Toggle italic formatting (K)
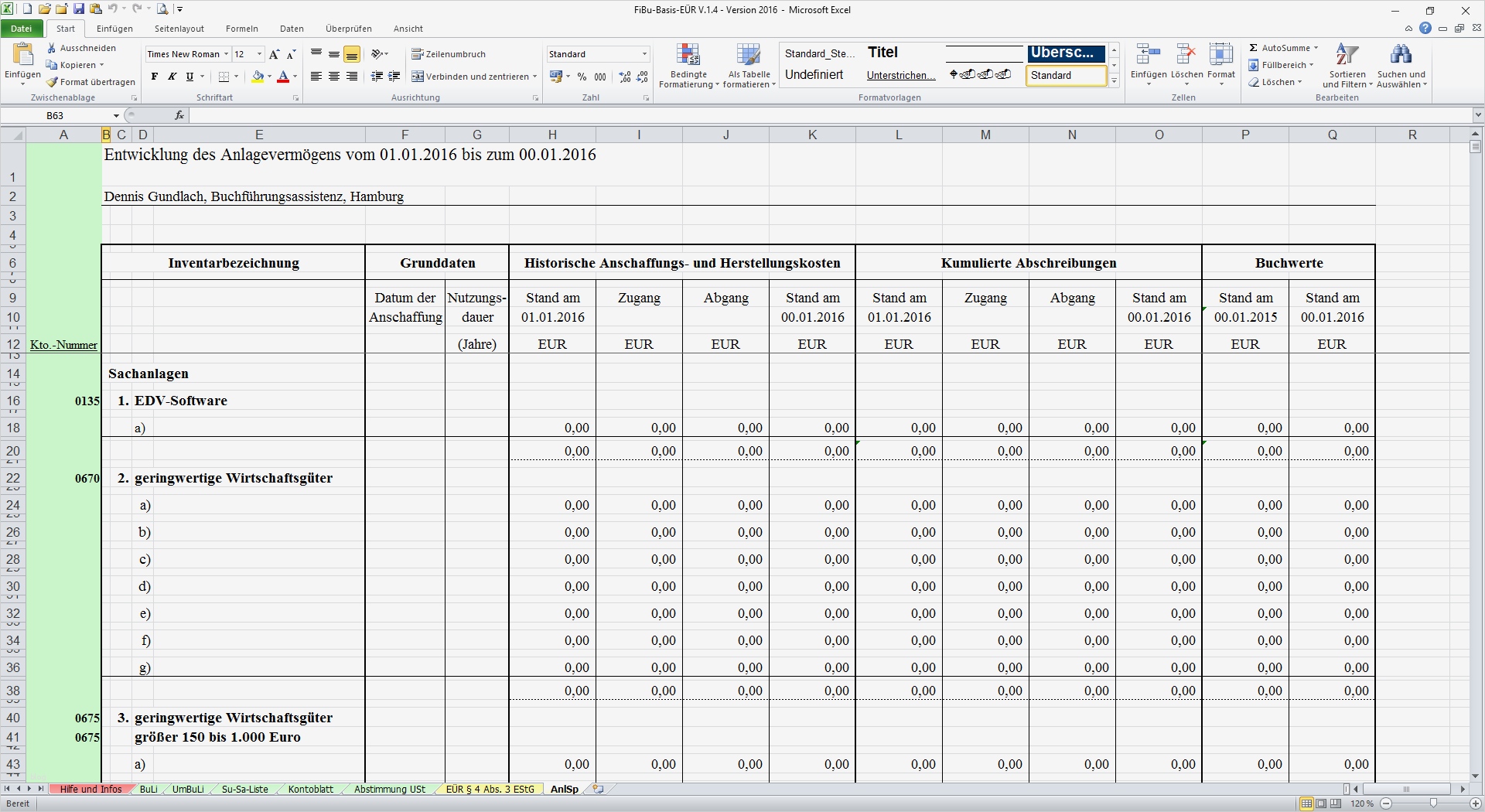This screenshot has height=812, width=1485. pyautogui.click(x=172, y=77)
